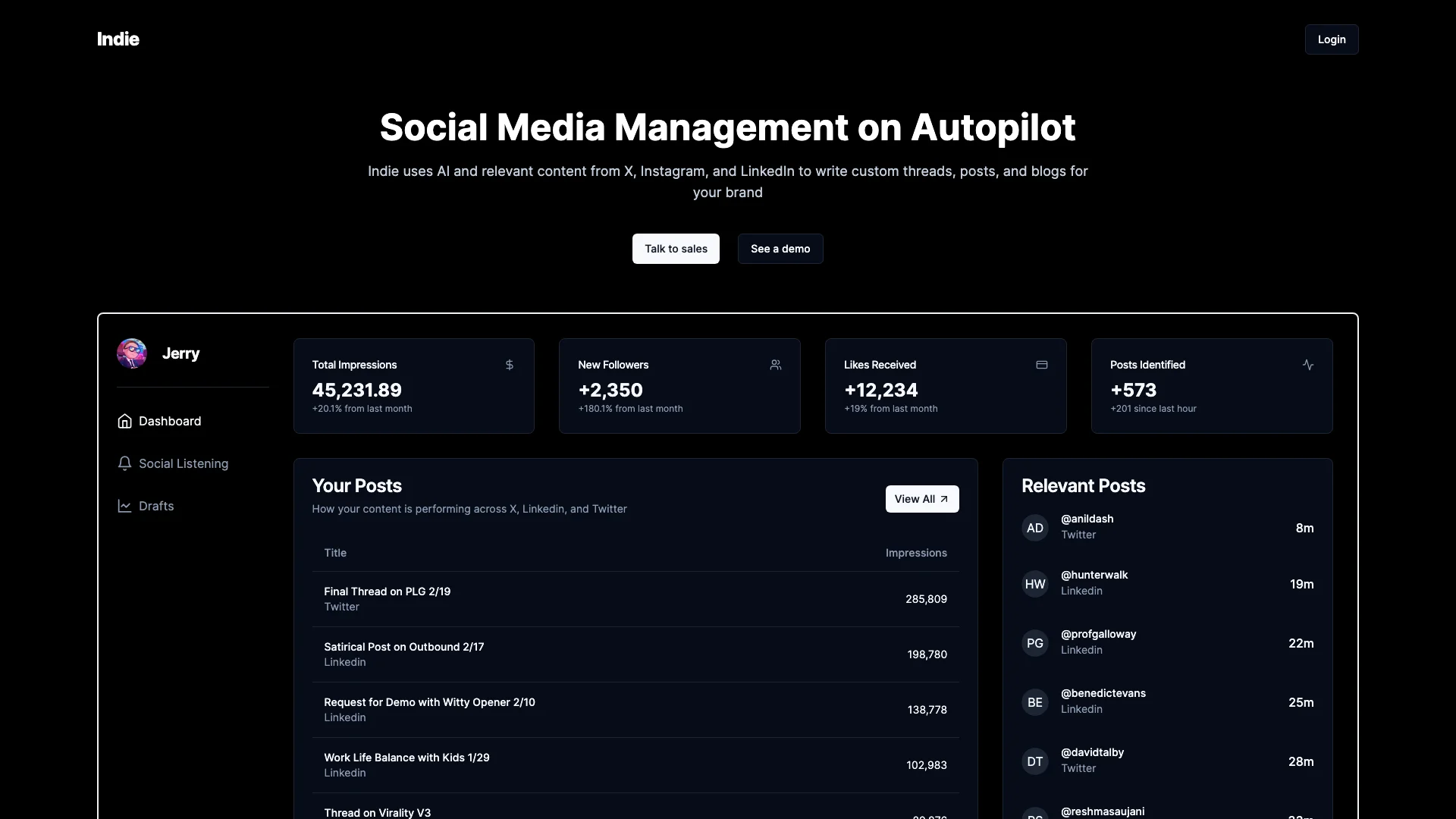Click the Drafts chart icon
The height and width of the screenshot is (819, 1456).
point(124,505)
